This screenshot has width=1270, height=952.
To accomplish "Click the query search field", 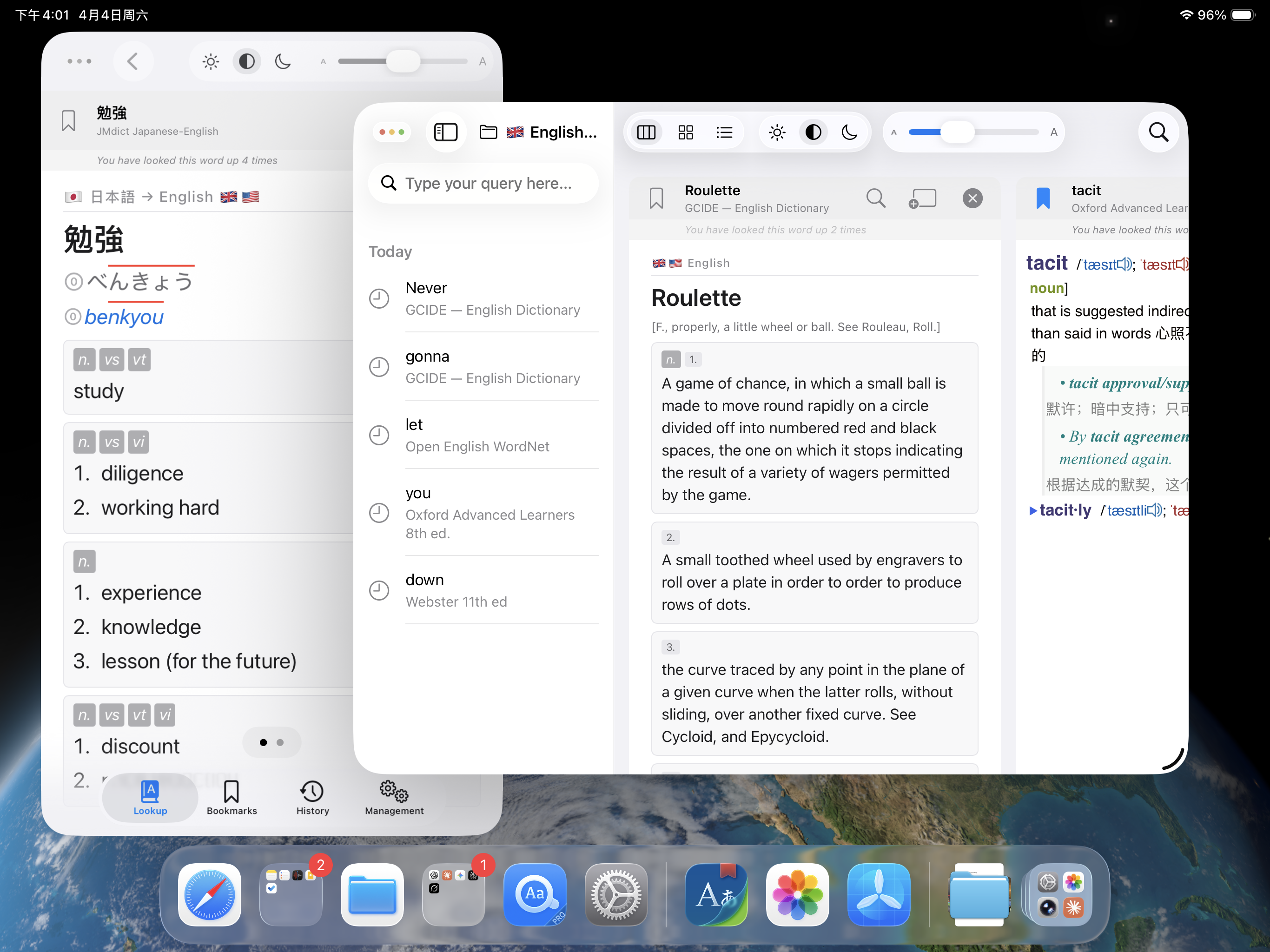I will 488,183.
